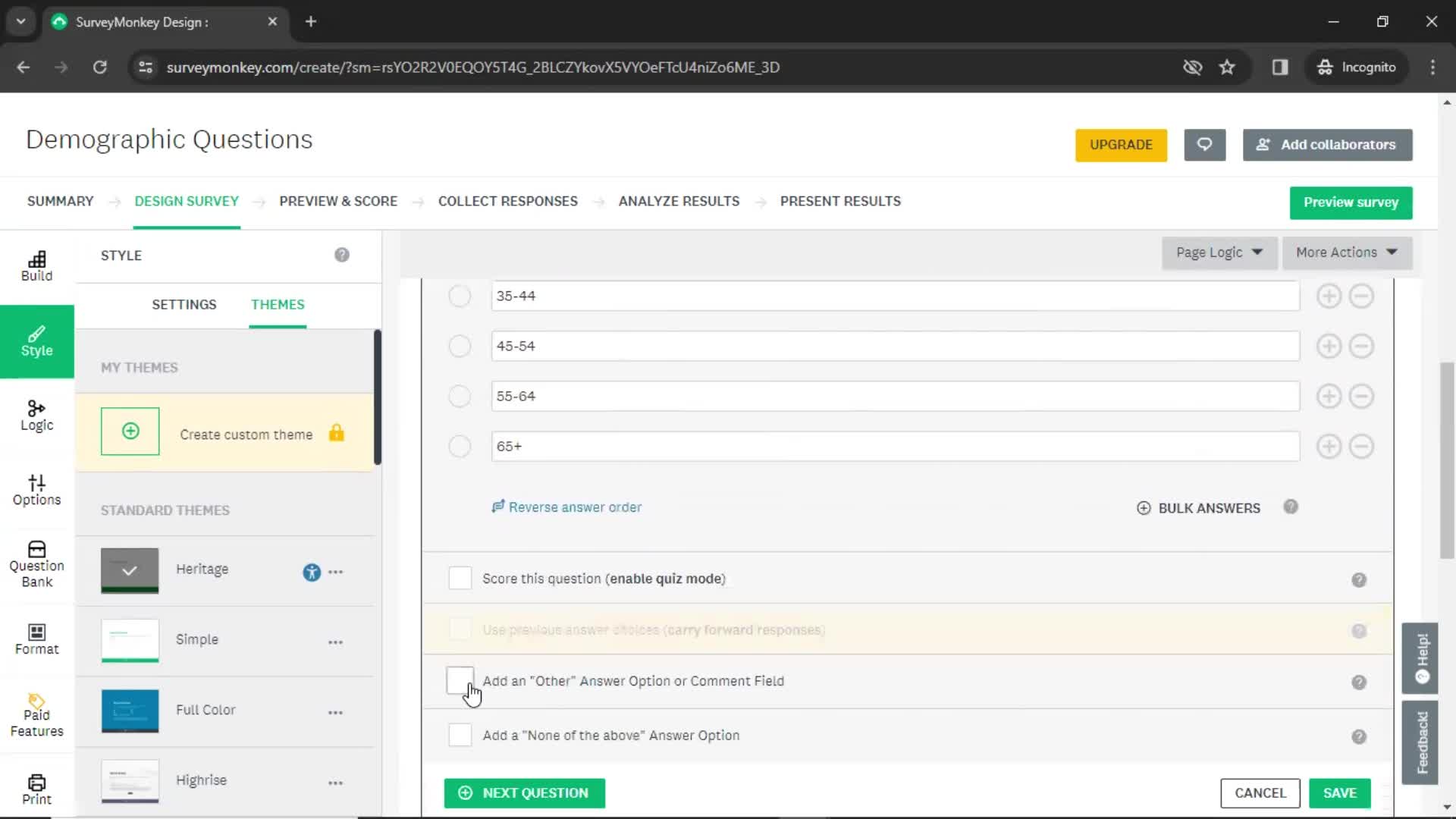Select the 65+ radio button
The width and height of the screenshot is (1456, 819).
[x=460, y=446]
